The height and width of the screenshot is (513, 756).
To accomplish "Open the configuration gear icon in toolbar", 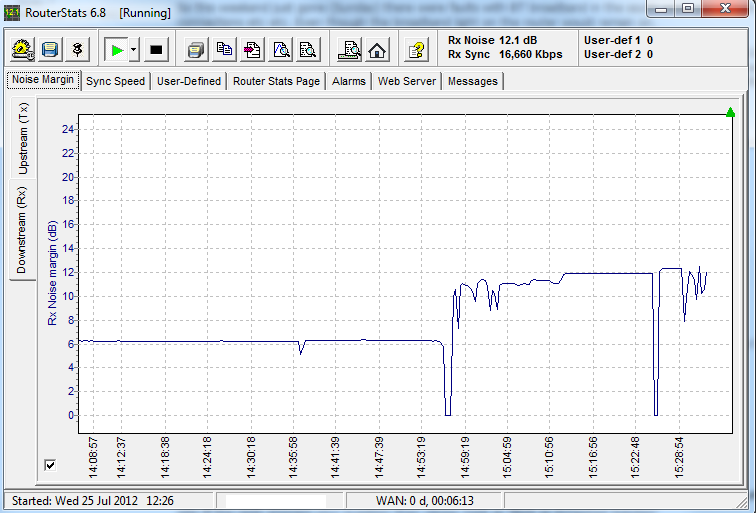I will (23, 49).
